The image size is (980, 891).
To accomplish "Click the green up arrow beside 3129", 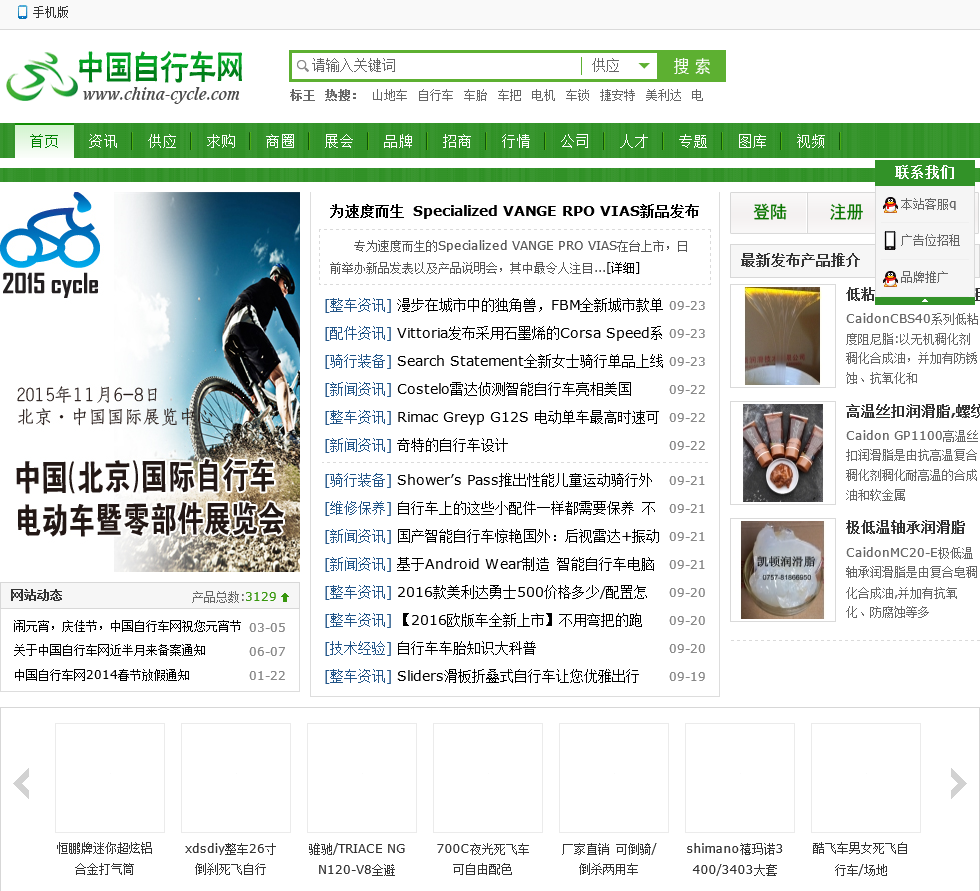I will [285, 597].
